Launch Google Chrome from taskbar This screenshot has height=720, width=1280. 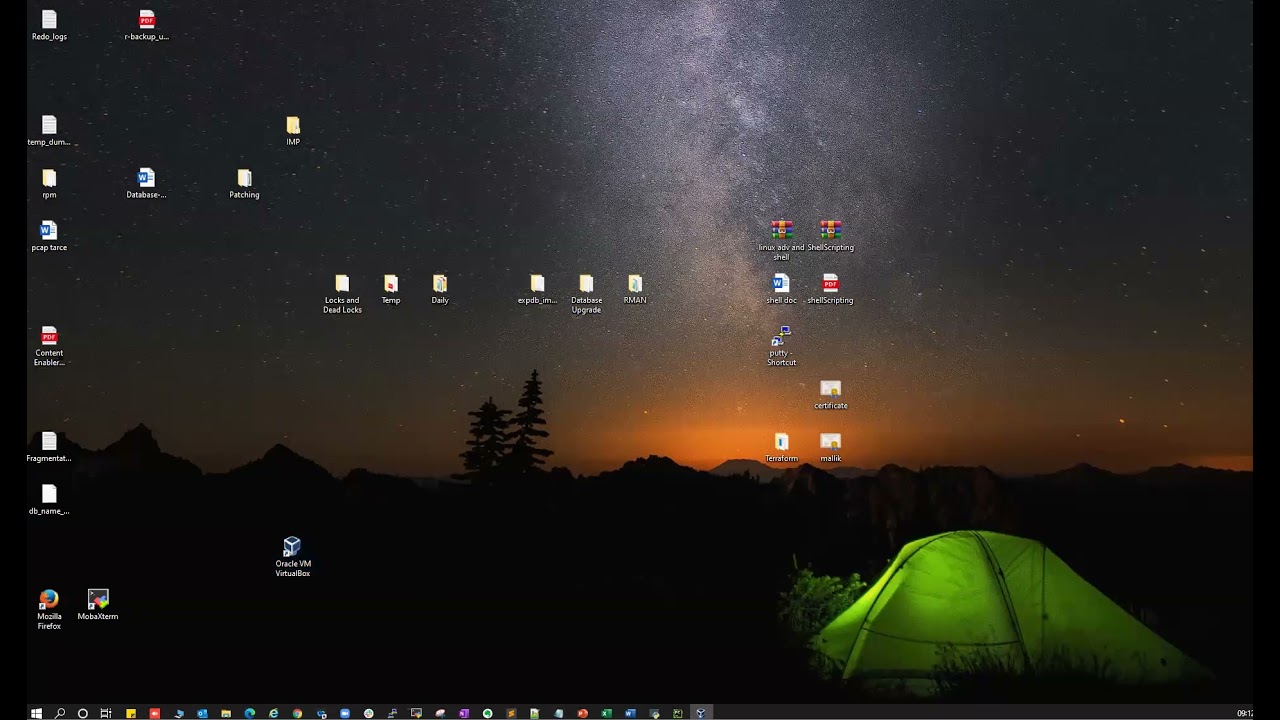297,713
